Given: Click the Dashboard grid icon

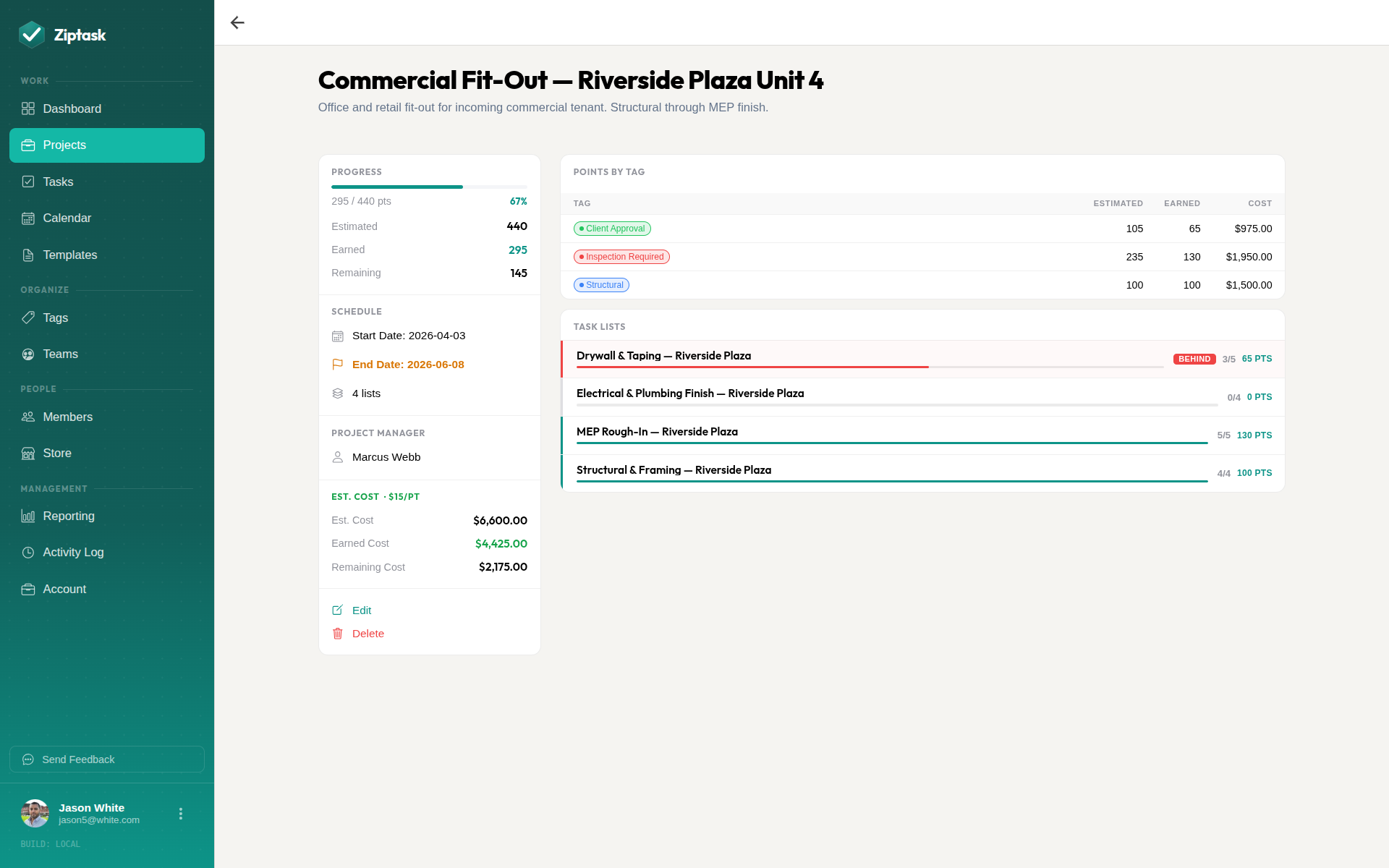Looking at the screenshot, I should coord(28,109).
